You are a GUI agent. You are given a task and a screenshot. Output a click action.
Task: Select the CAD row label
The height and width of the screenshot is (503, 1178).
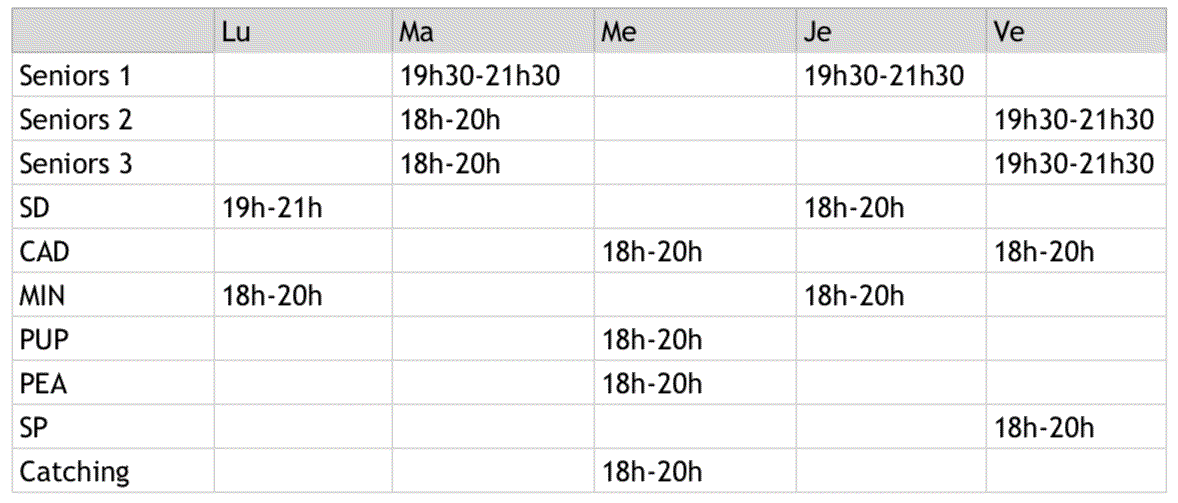tap(44, 252)
